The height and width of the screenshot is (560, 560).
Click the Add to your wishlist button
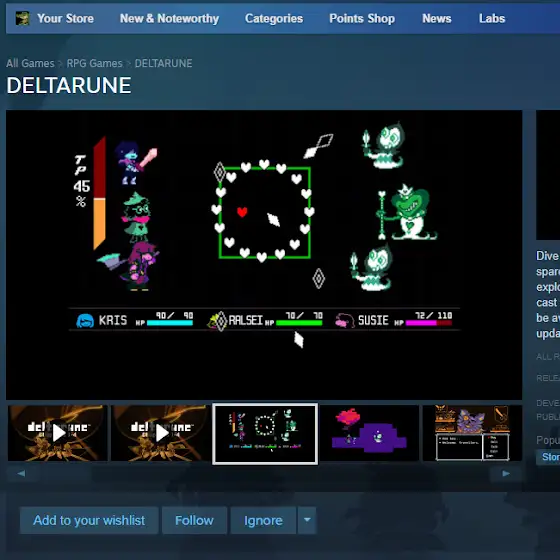(89, 520)
